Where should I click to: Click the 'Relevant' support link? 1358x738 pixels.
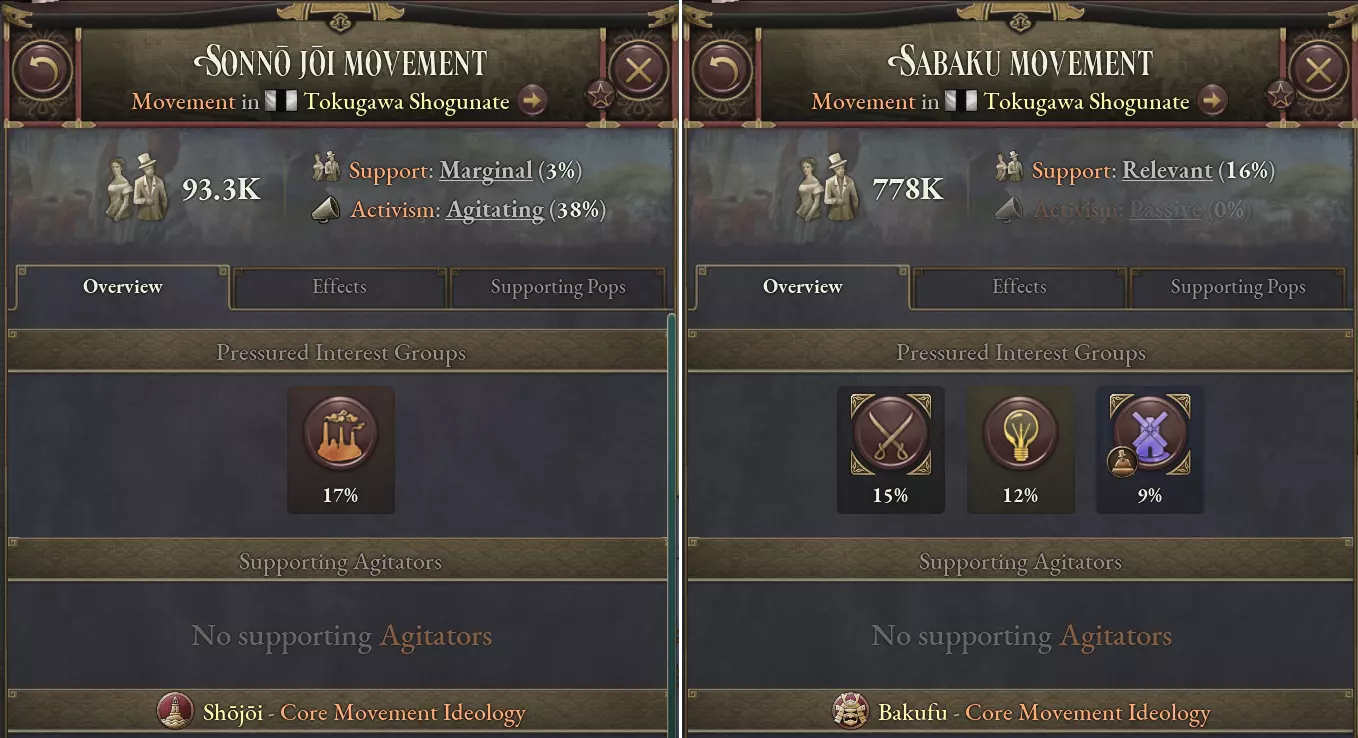(x=1167, y=171)
